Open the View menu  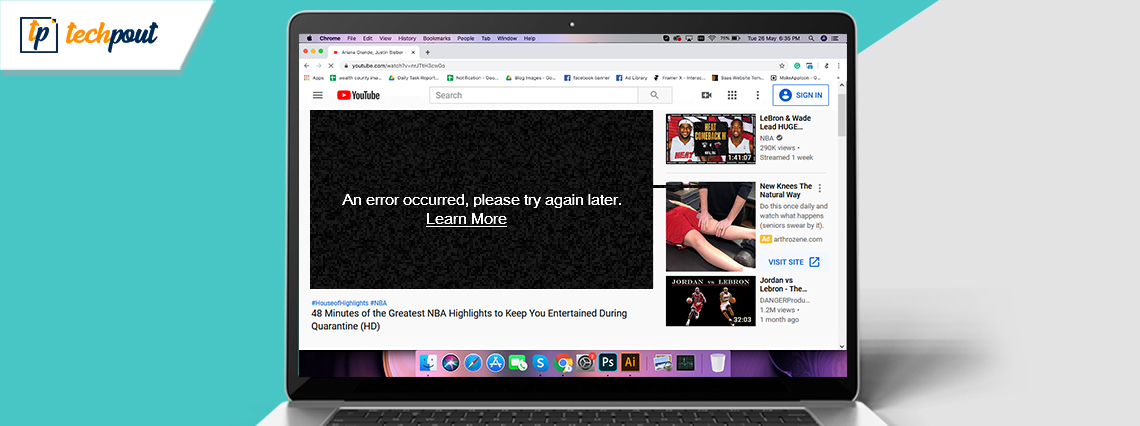385,38
